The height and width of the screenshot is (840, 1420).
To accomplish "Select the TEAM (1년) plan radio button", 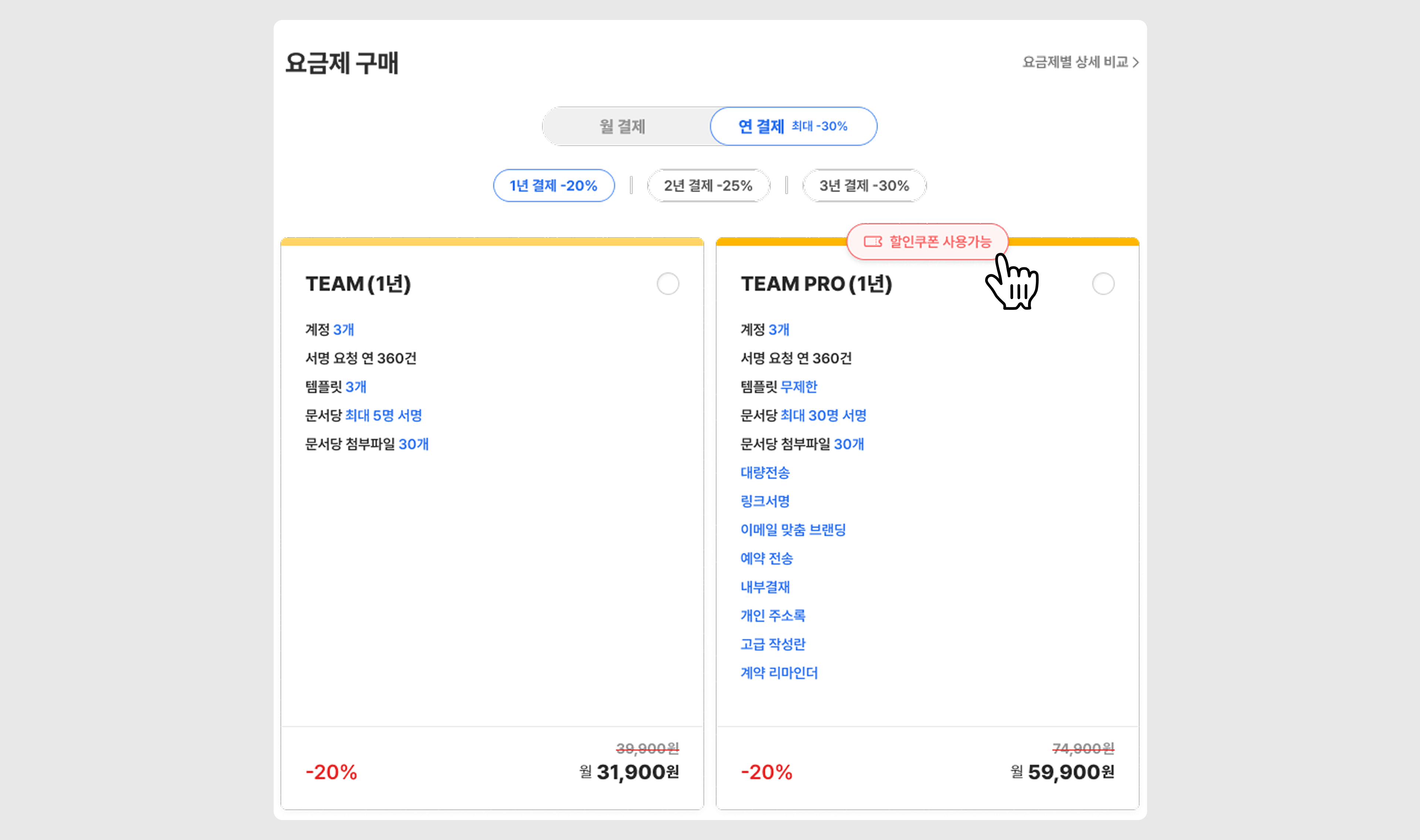I will click(x=668, y=284).
